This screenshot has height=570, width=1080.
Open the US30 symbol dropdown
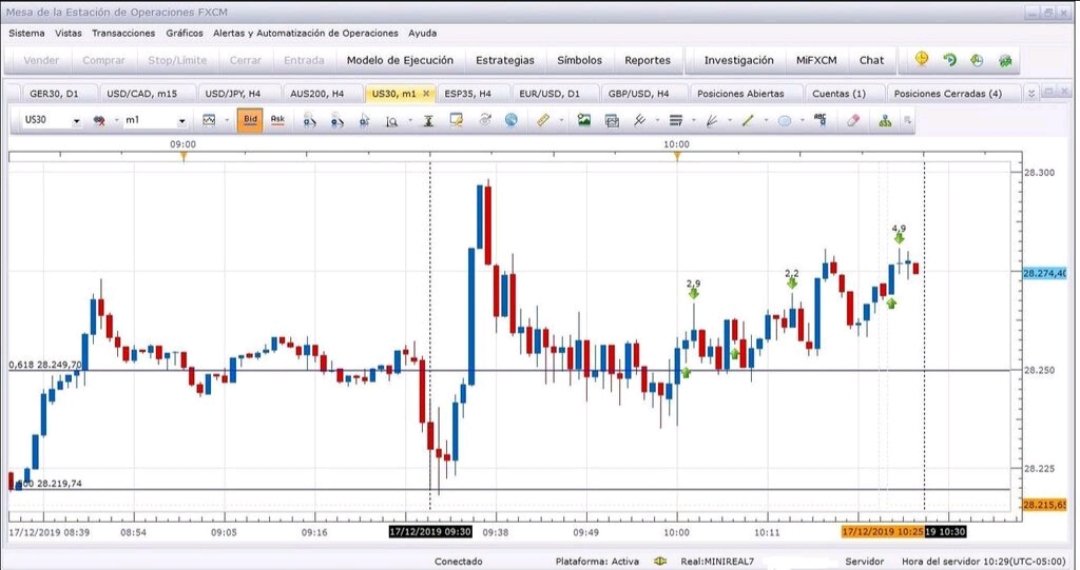pyautogui.click(x=76, y=121)
